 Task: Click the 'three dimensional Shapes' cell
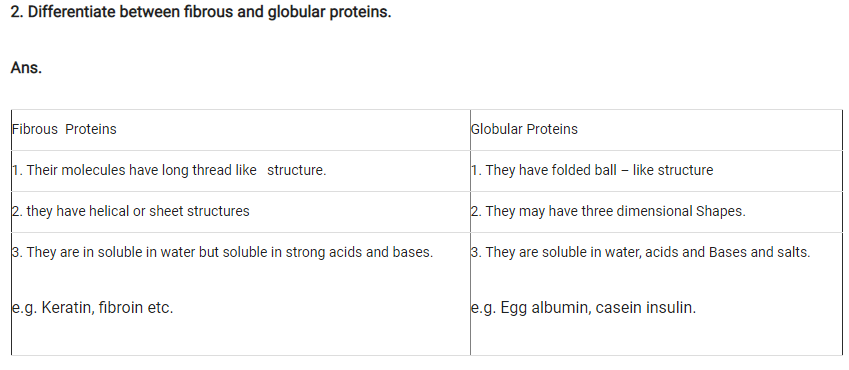point(656,211)
